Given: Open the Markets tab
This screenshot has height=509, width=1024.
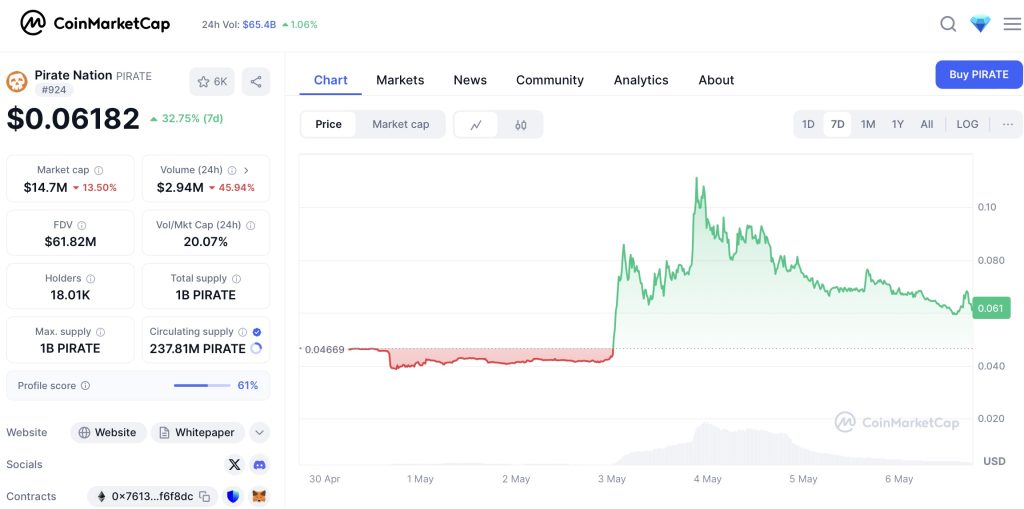Looking at the screenshot, I should tap(400, 80).
